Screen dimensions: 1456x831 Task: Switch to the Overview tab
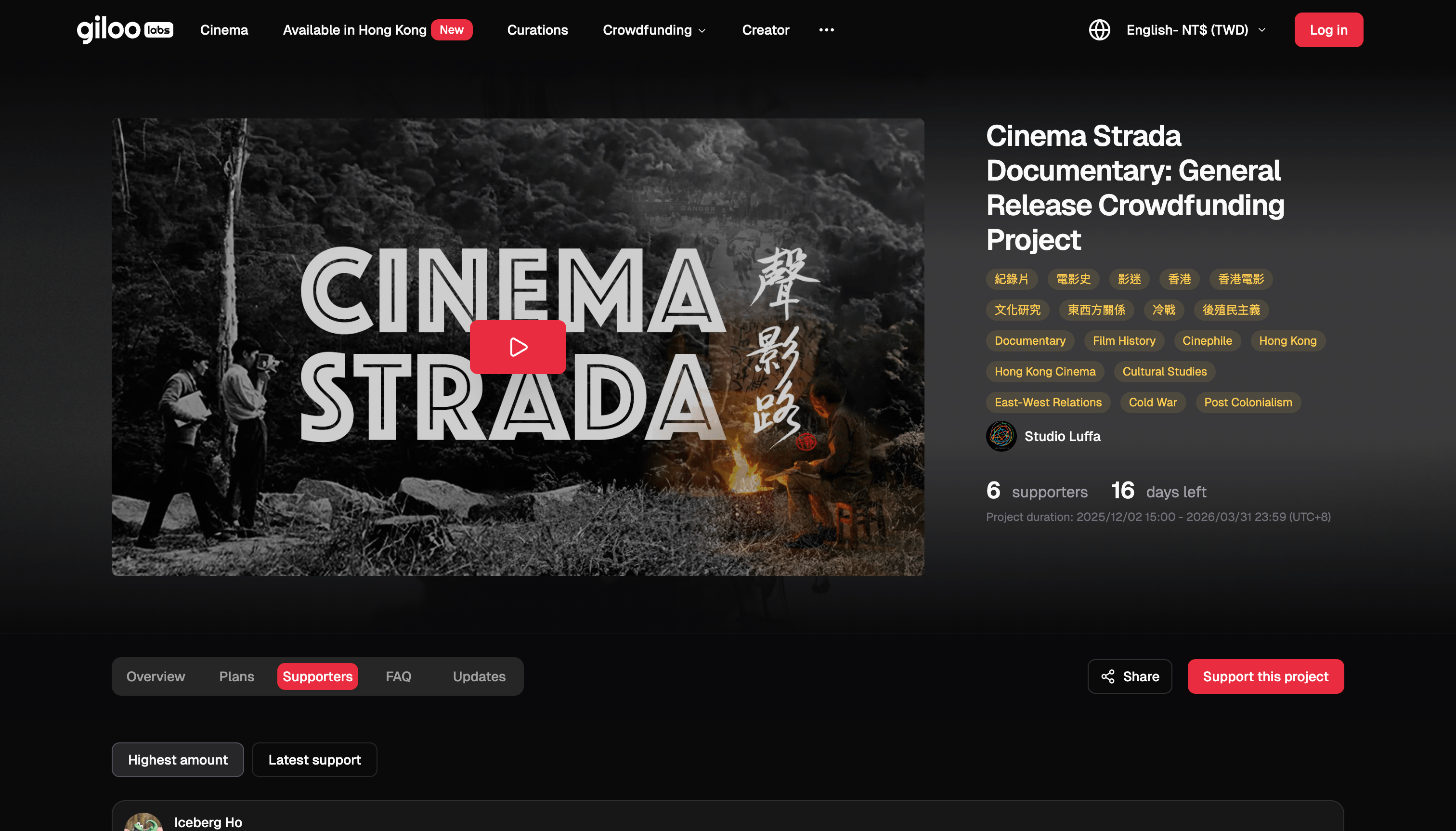pyautogui.click(x=155, y=676)
